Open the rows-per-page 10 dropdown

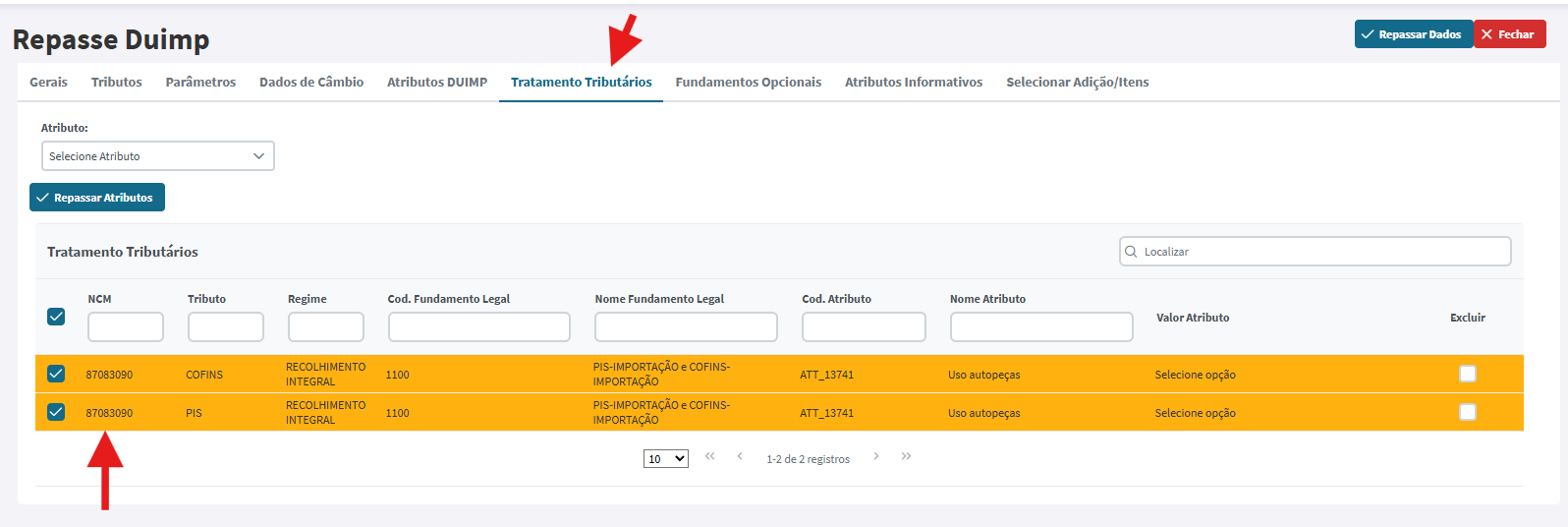pos(666,459)
